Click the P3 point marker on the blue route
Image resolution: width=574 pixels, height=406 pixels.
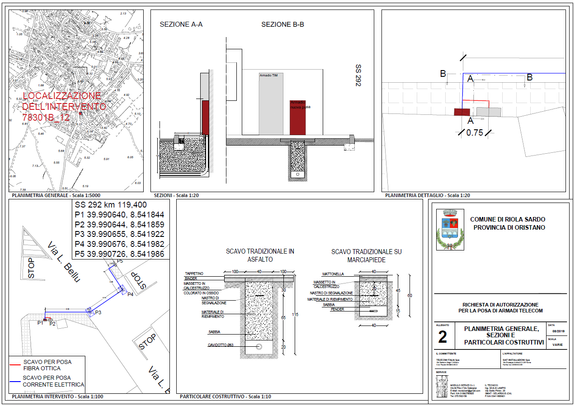tap(89, 311)
